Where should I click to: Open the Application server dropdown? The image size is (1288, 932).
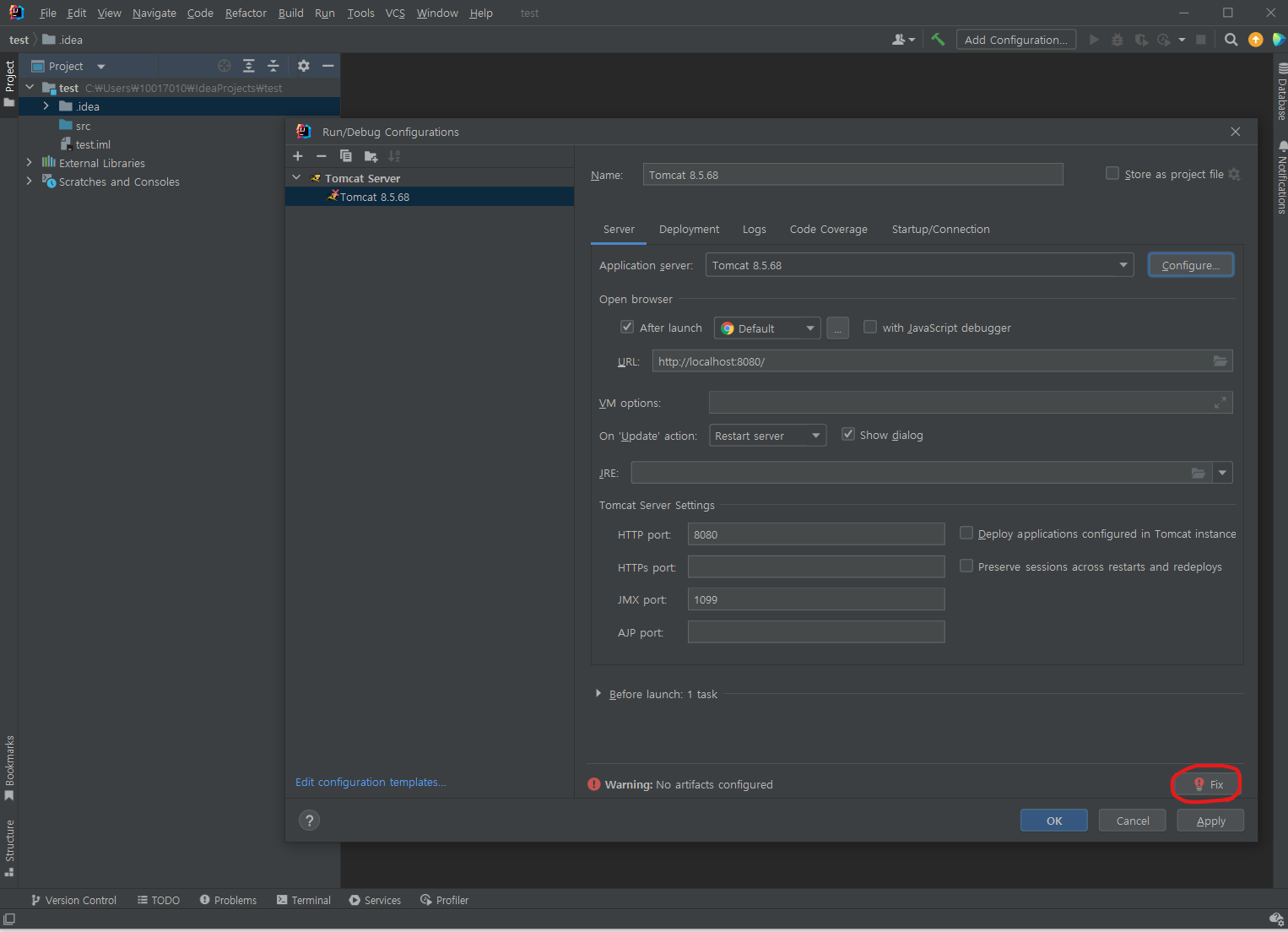tap(919, 265)
